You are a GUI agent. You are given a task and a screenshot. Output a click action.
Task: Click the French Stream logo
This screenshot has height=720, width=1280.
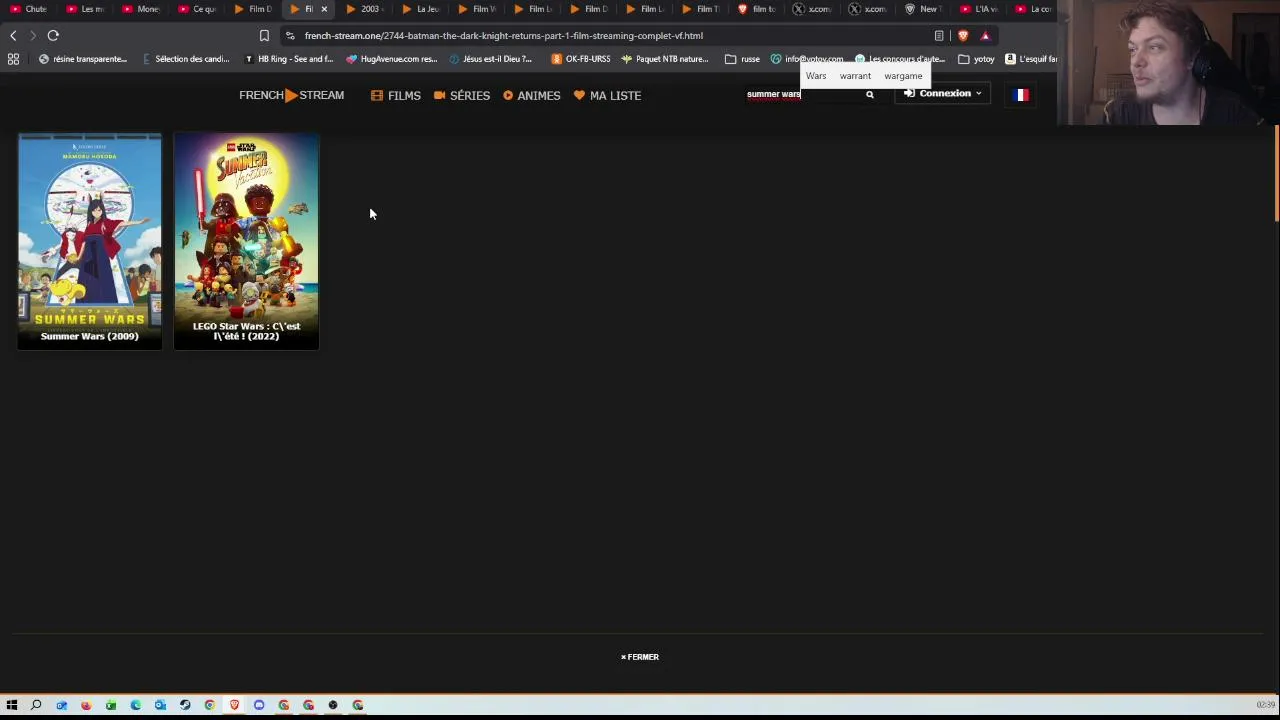click(x=291, y=95)
